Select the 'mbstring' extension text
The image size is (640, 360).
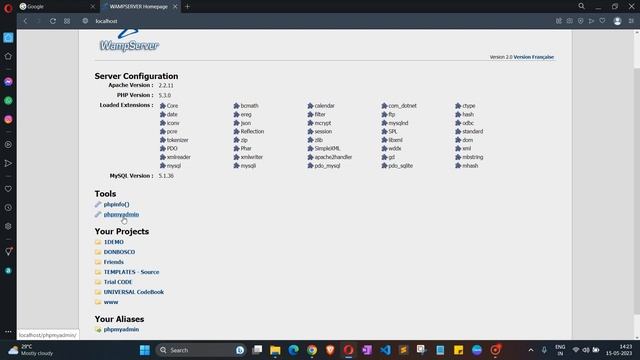(473, 157)
